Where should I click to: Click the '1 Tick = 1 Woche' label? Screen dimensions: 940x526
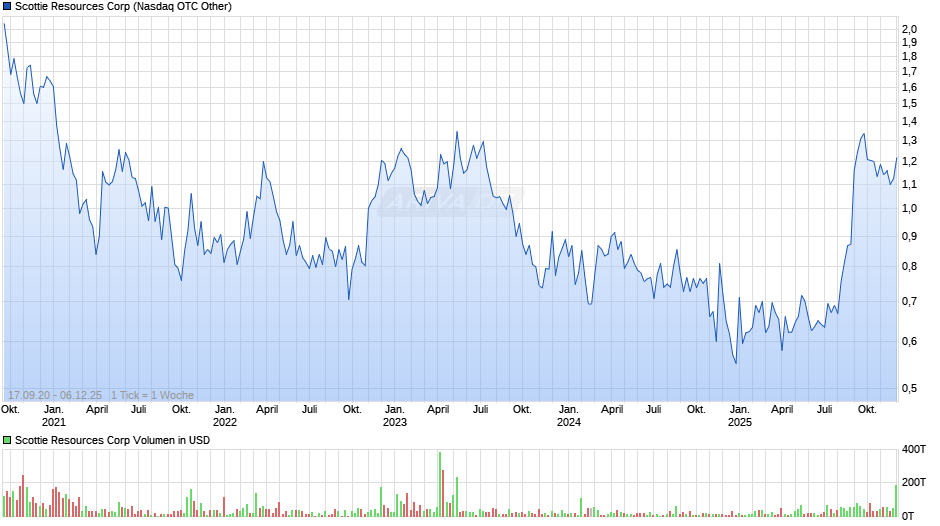click(x=152, y=395)
